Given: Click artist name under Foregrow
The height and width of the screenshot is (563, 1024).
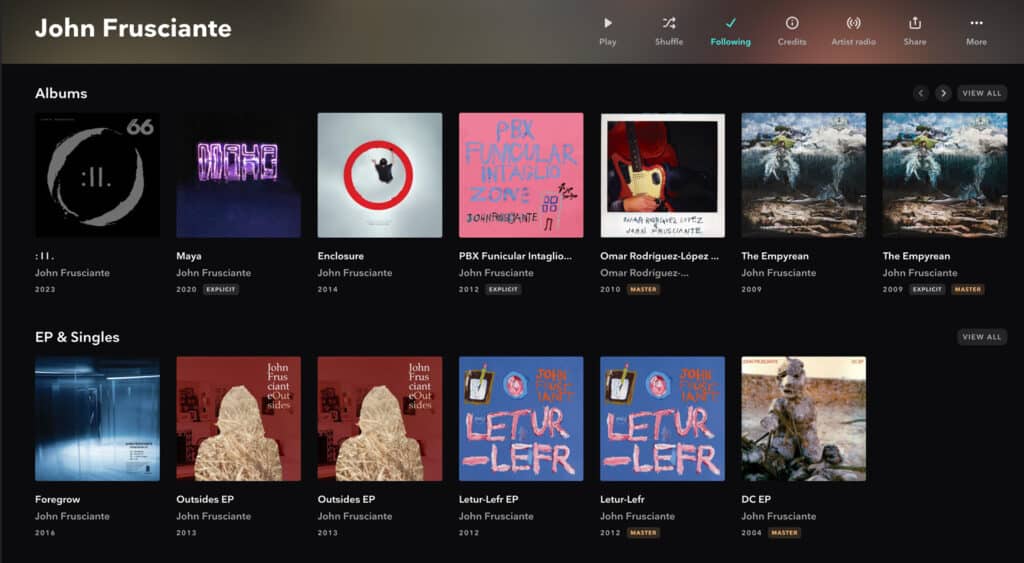Looking at the screenshot, I should pyautogui.click(x=72, y=516).
